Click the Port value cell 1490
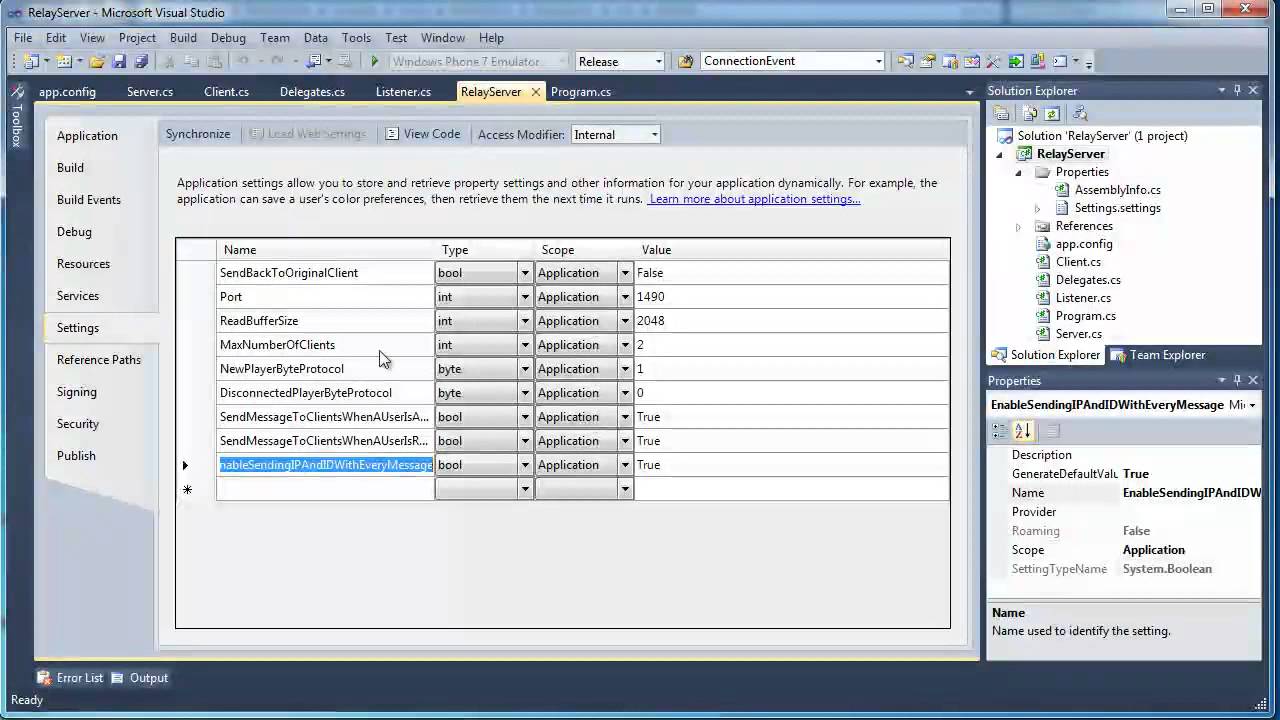1280x720 pixels. click(x=790, y=297)
